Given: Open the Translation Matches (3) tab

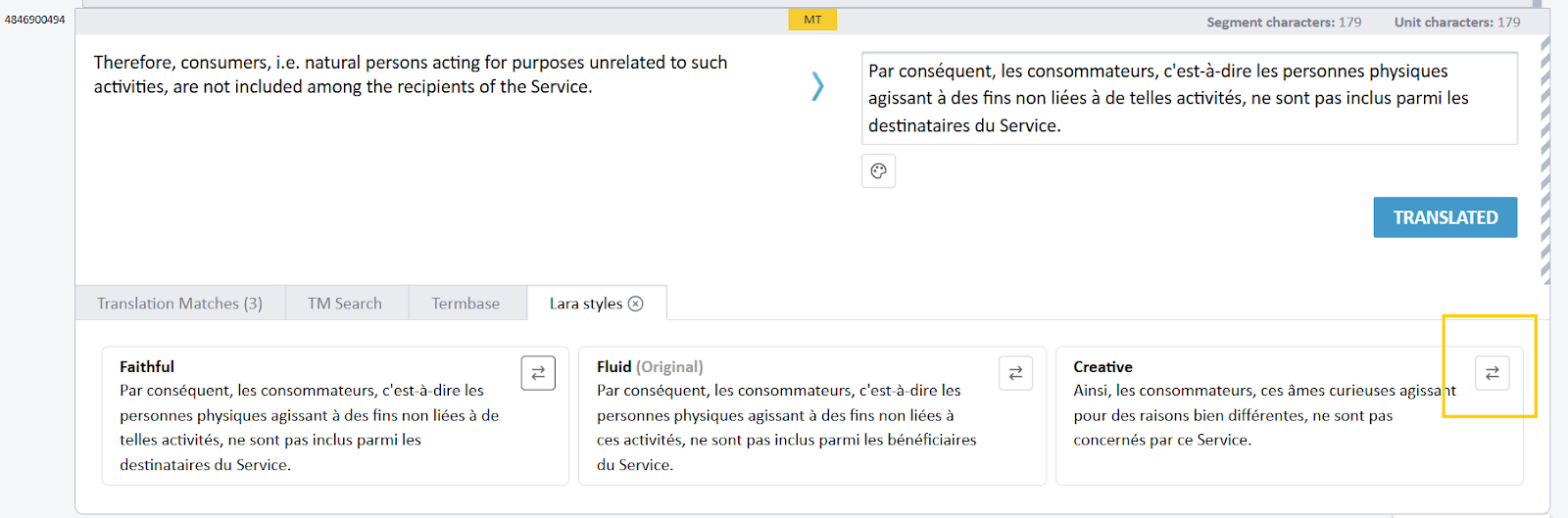Looking at the screenshot, I should [179, 304].
